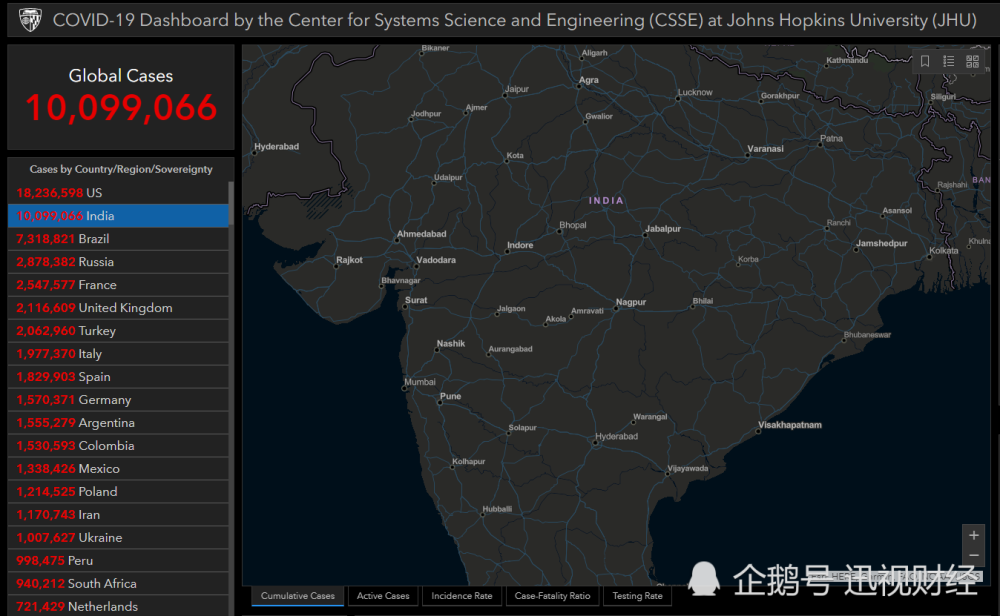Select the South Africa row

pos(118,583)
